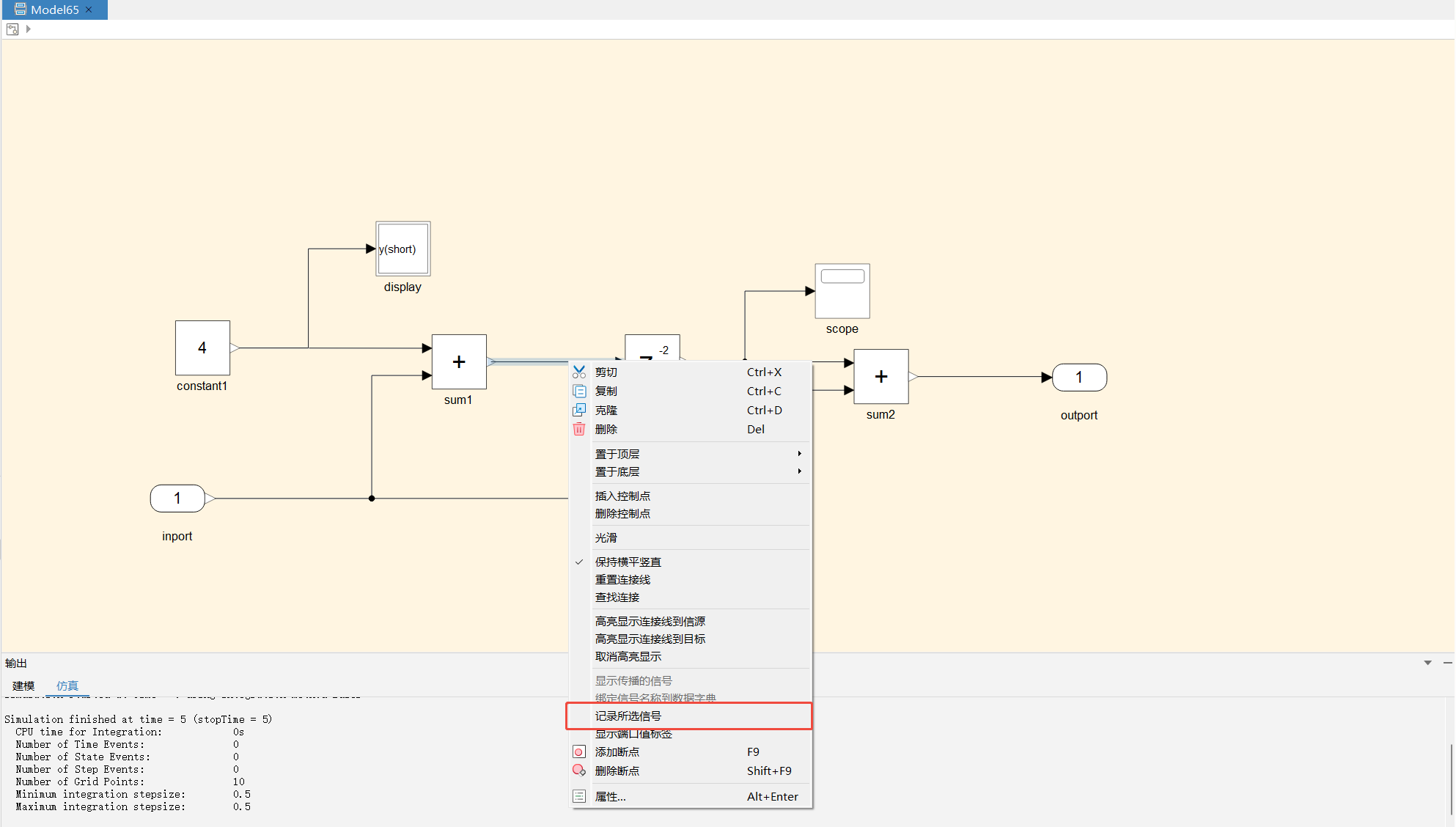Click the 'Number of Step Events:' line

(80, 770)
